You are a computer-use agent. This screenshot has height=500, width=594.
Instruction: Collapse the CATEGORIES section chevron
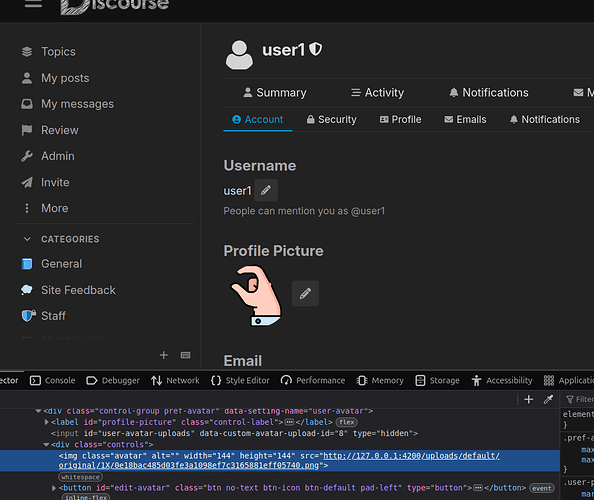click(27, 239)
